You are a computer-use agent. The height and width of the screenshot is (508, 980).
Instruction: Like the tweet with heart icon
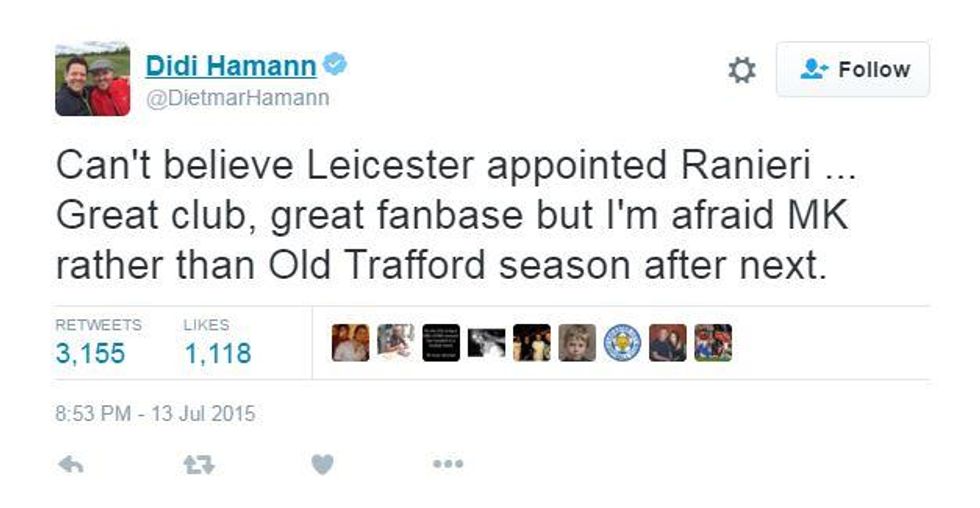pos(321,464)
